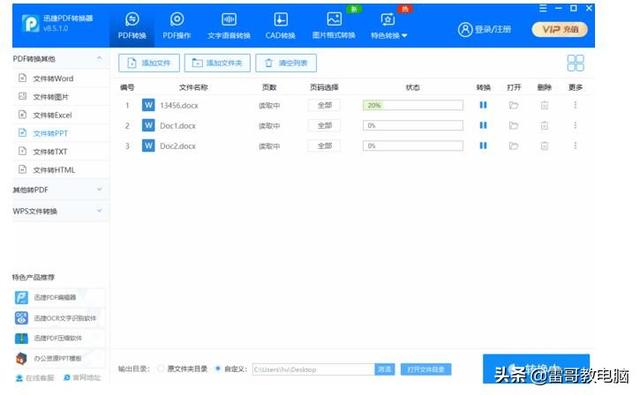Click the 0% progress bar of Doc2.docx
640x395 pixels.
click(413, 146)
